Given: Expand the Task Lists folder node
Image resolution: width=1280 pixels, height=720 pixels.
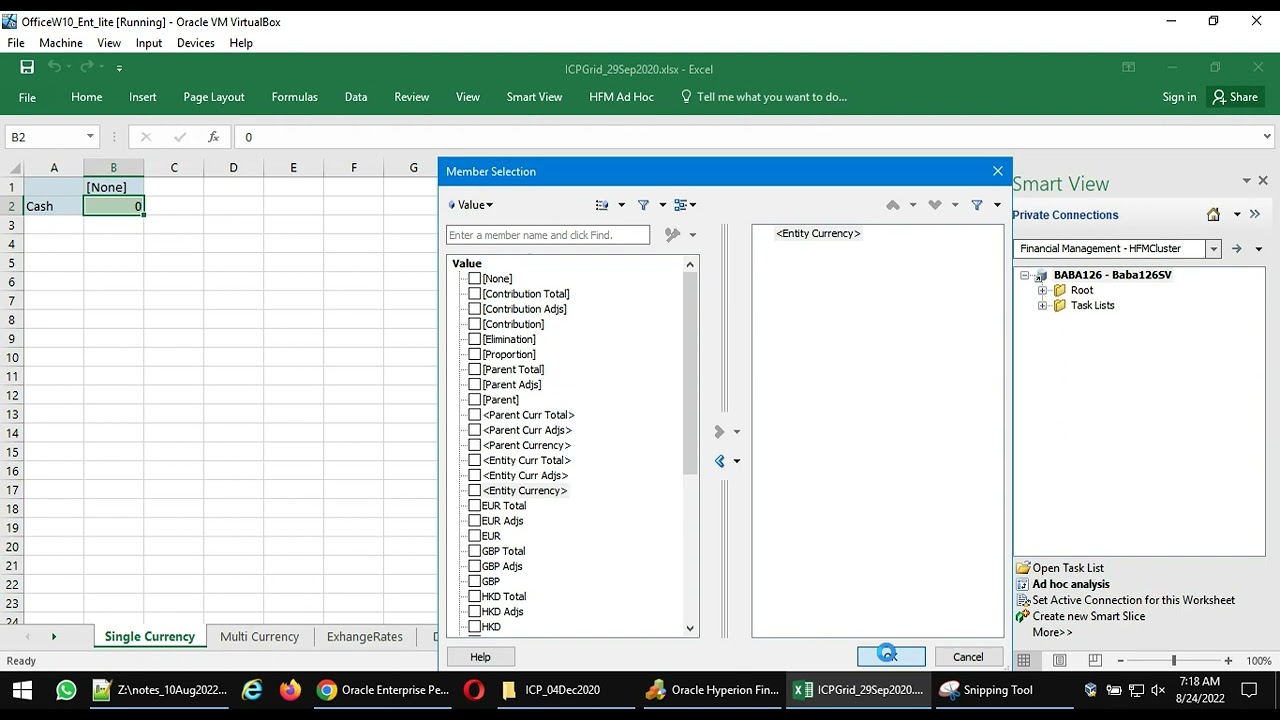Looking at the screenshot, I should point(1042,306).
